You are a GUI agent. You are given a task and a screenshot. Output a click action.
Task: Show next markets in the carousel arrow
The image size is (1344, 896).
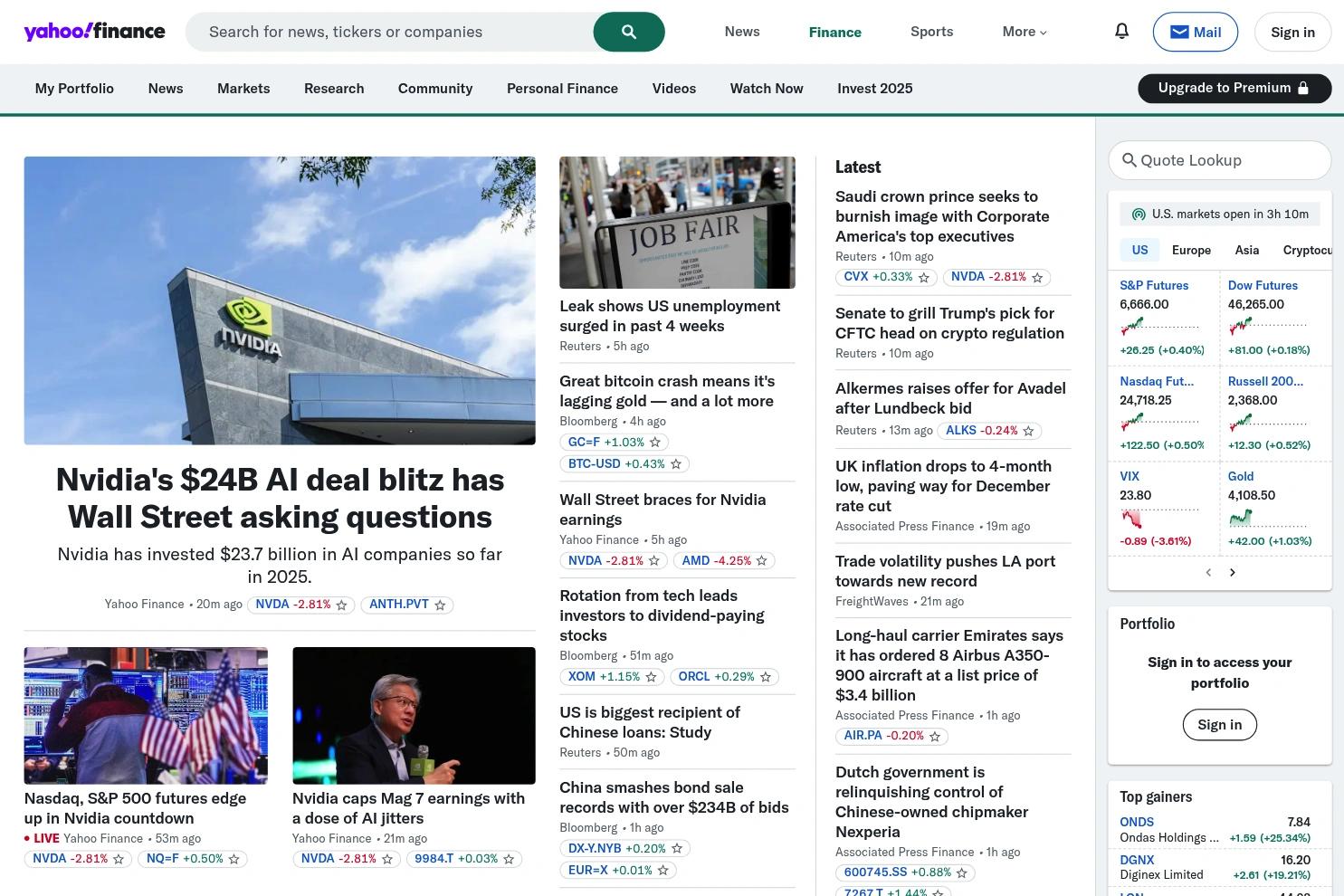click(x=1233, y=572)
